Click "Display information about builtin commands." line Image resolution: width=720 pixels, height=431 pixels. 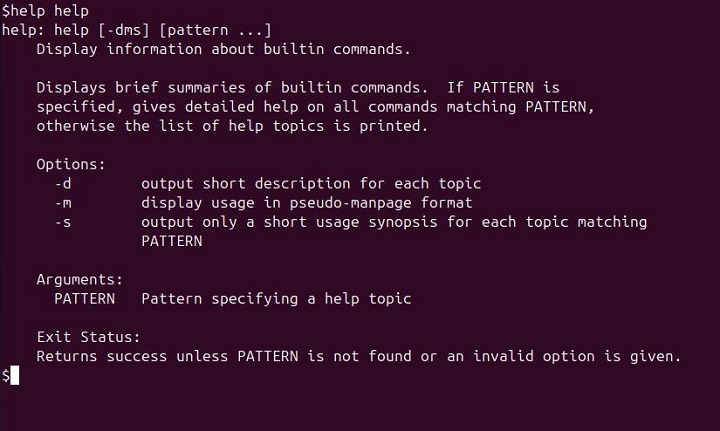coord(224,49)
